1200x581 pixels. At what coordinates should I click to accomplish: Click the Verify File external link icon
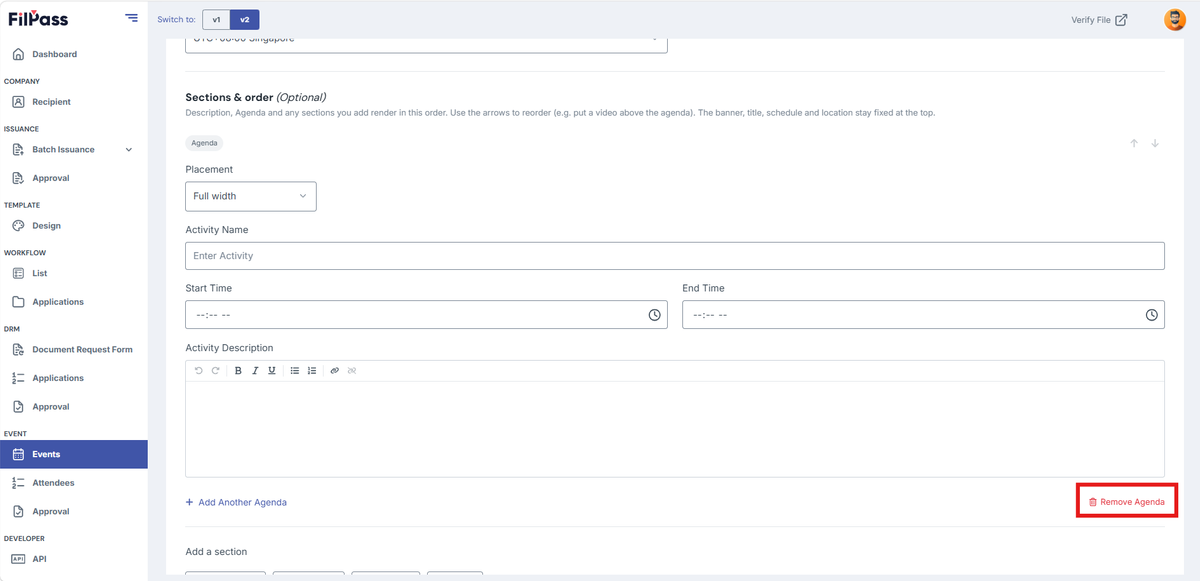point(1121,20)
